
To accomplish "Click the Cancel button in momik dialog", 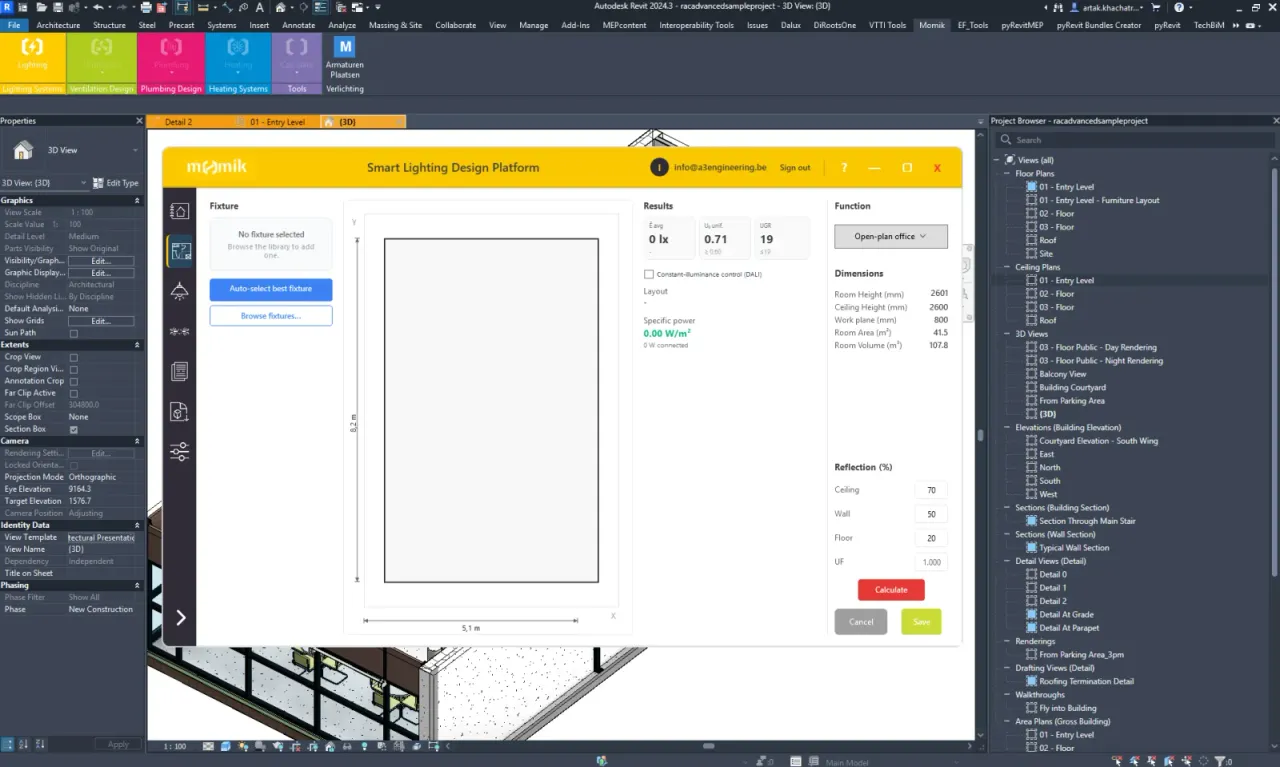I will pyautogui.click(x=861, y=622).
